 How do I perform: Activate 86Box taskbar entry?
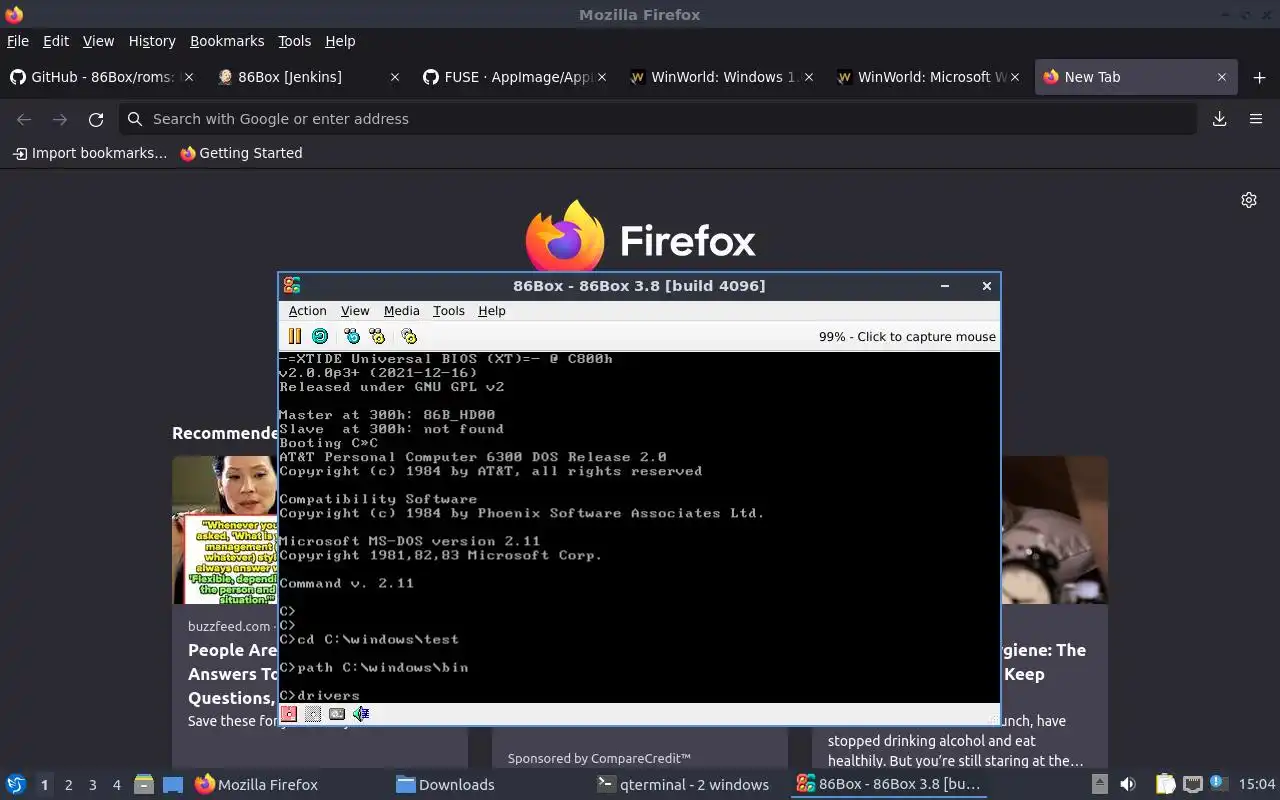point(890,784)
